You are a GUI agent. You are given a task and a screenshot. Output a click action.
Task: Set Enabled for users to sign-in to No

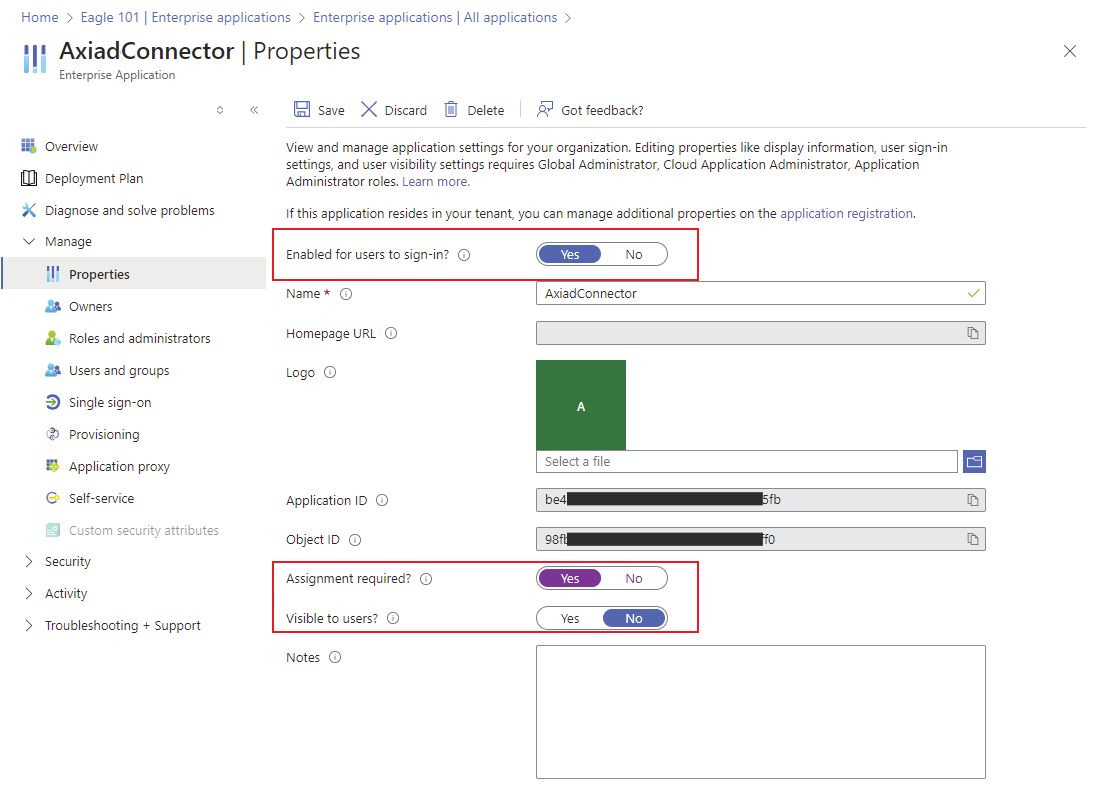pos(634,254)
